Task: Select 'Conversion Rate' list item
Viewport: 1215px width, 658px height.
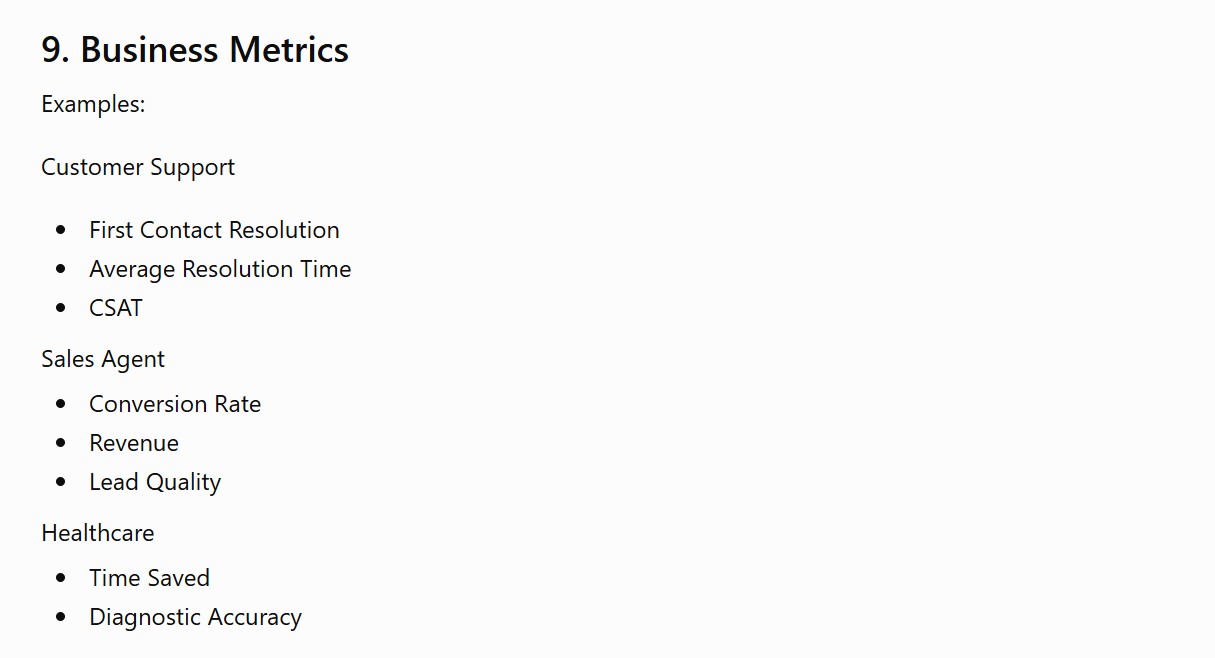Action: [175, 404]
